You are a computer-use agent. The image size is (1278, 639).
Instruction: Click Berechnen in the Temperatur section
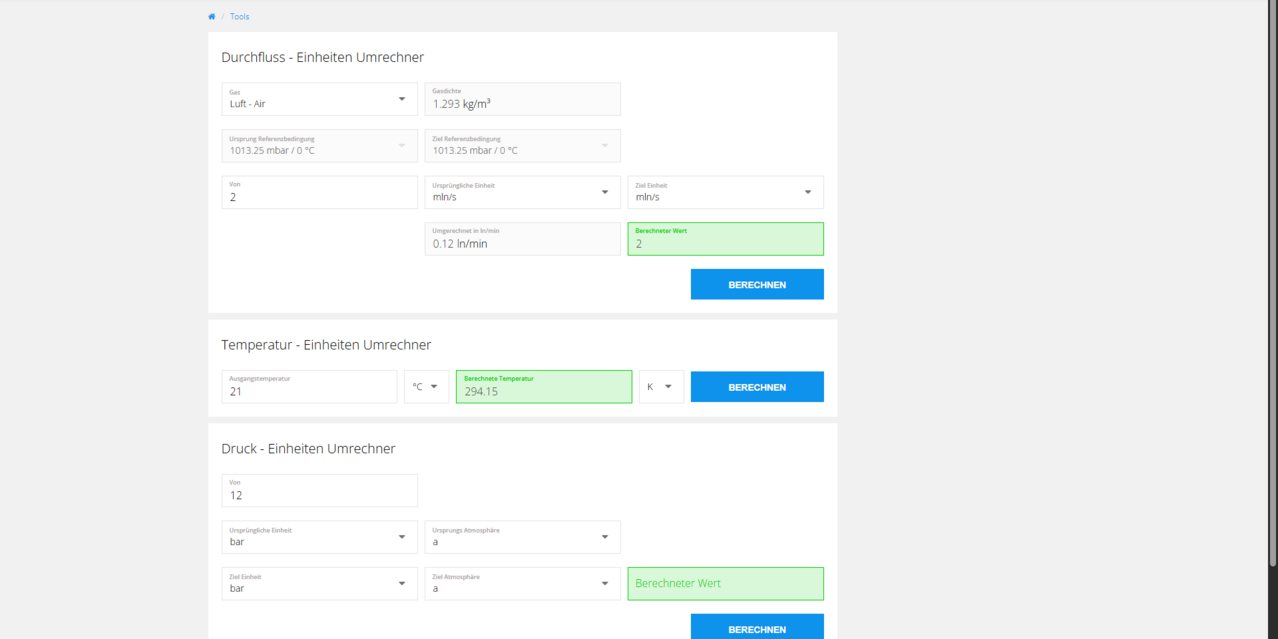tap(757, 387)
